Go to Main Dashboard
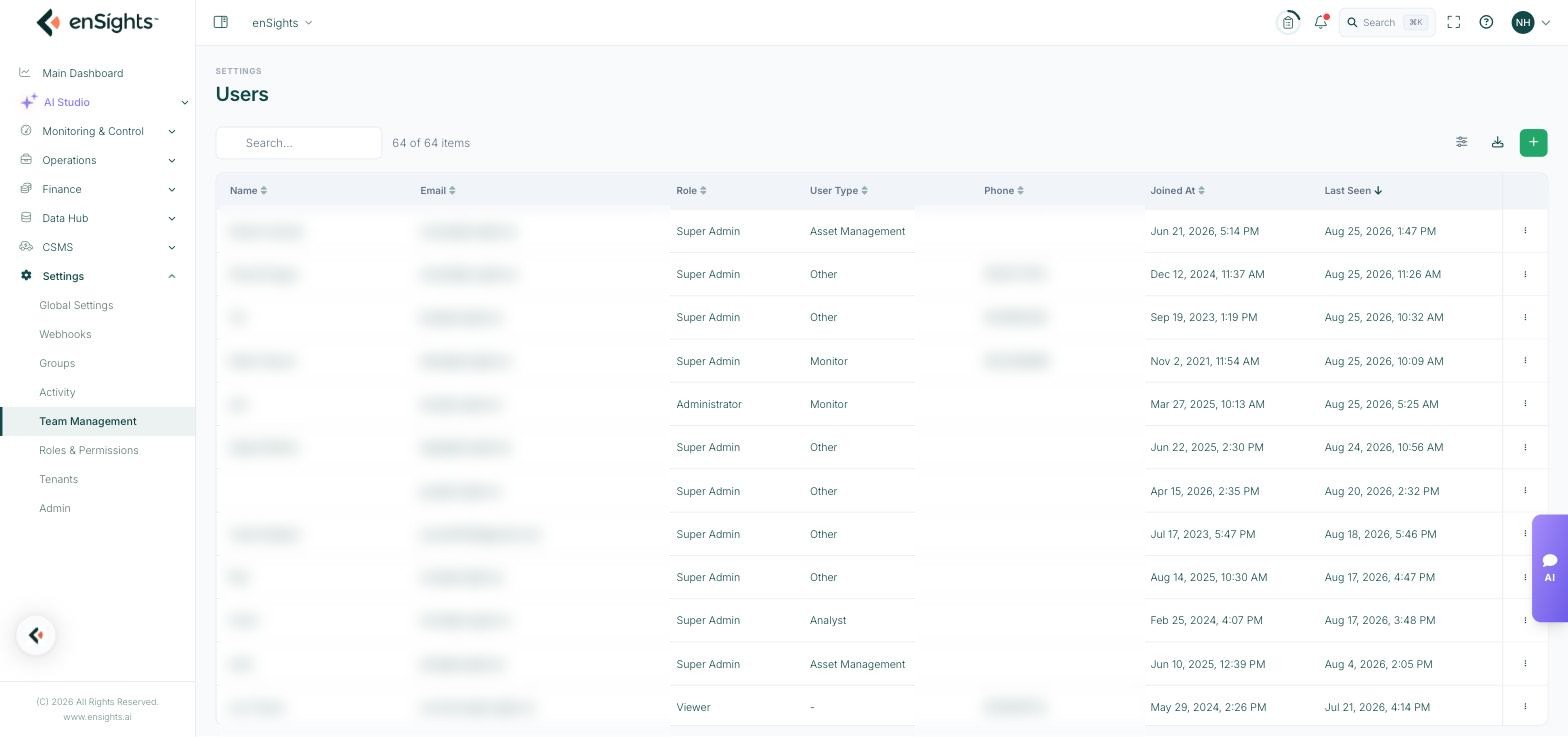Viewport: 1568px width, 737px height. pyautogui.click(x=82, y=73)
